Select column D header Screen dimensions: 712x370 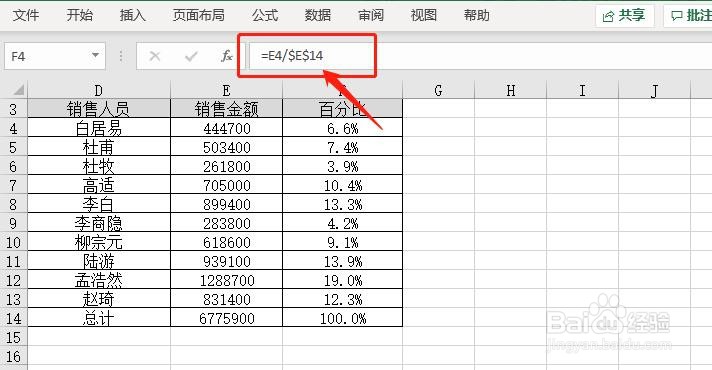(x=99, y=90)
